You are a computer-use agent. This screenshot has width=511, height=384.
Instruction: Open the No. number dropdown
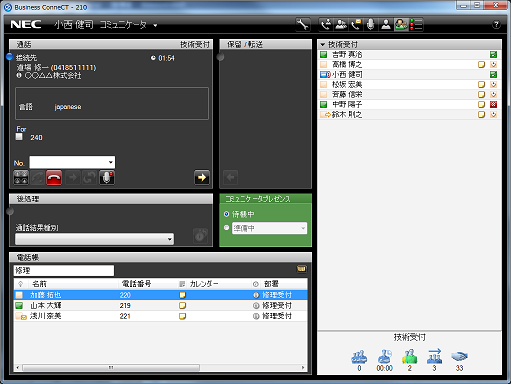tap(111, 162)
